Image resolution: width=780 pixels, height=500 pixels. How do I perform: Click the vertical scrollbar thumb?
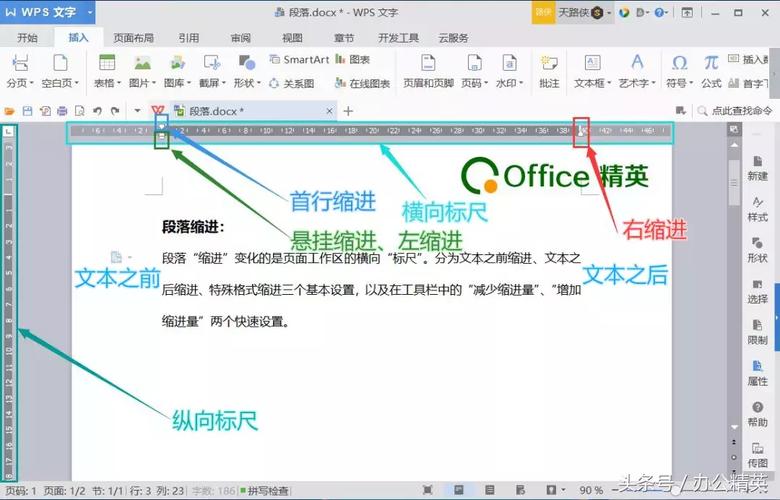click(x=734, y=183)
